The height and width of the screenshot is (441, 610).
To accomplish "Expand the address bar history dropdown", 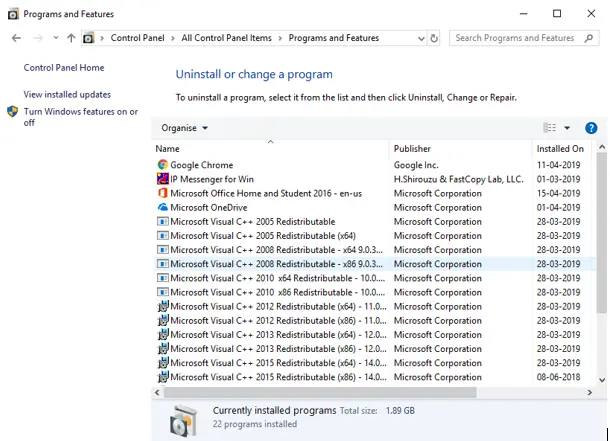I will click(x=421, y=38).
